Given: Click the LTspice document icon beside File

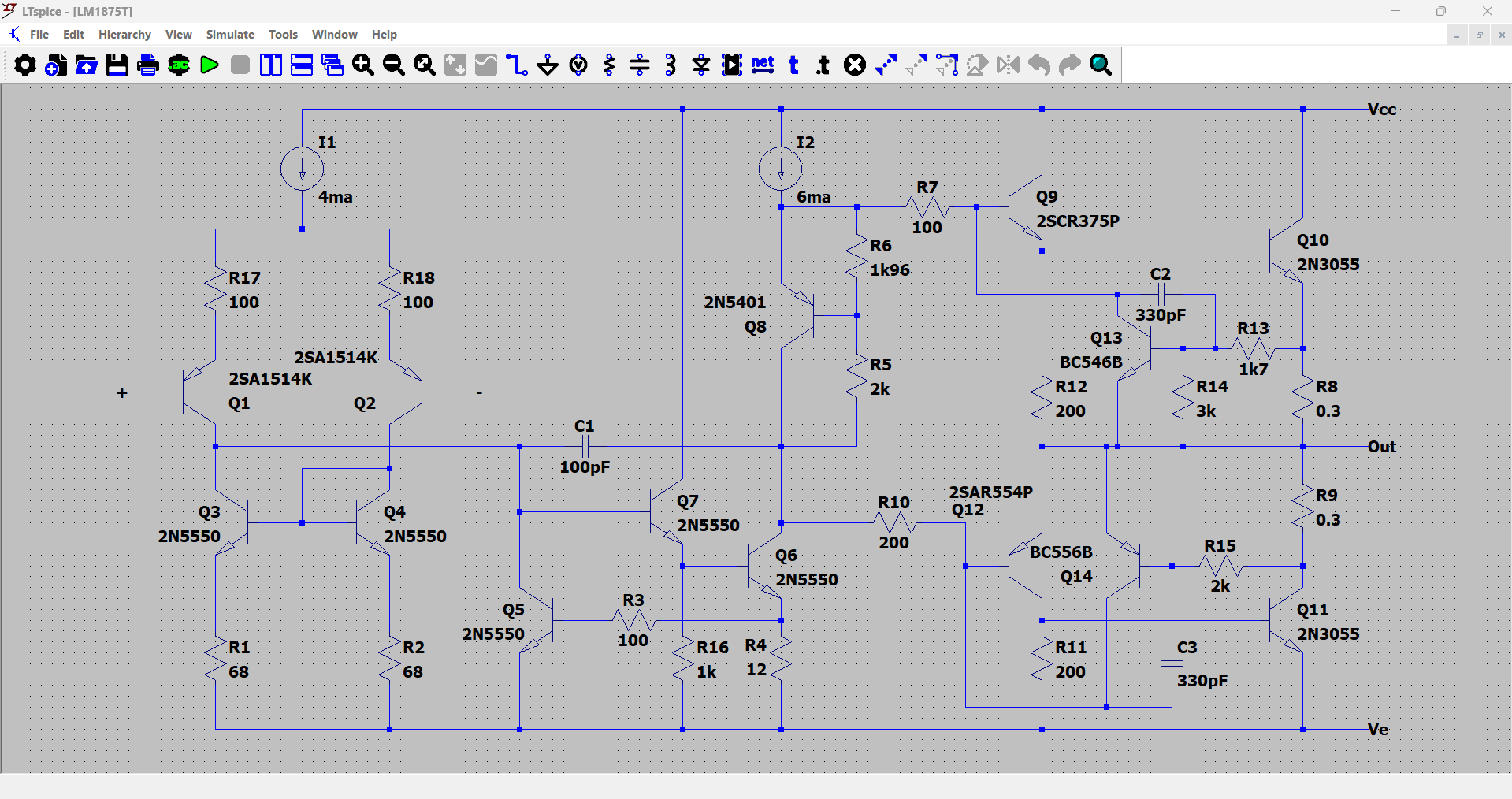Looking at the screenshot, I should 15,35.
